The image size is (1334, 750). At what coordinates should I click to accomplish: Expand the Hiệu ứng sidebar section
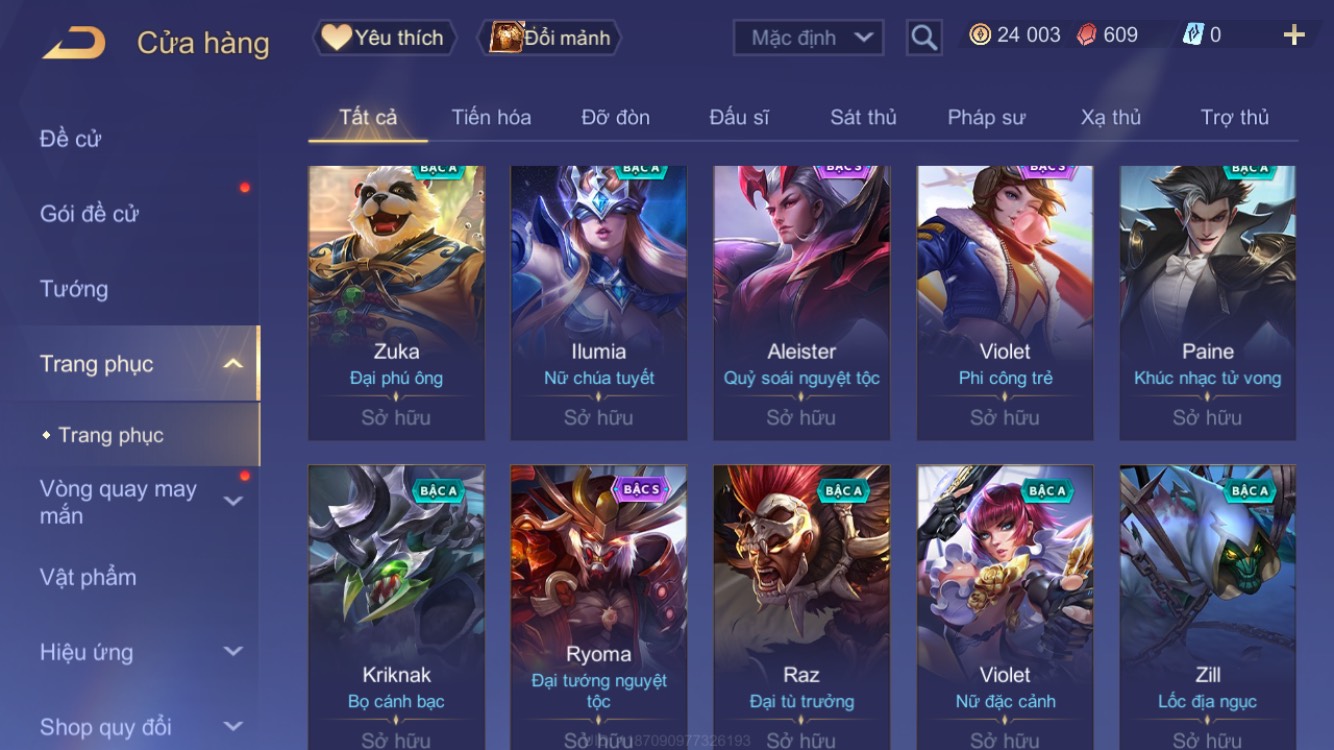click(x=233, y=652)
